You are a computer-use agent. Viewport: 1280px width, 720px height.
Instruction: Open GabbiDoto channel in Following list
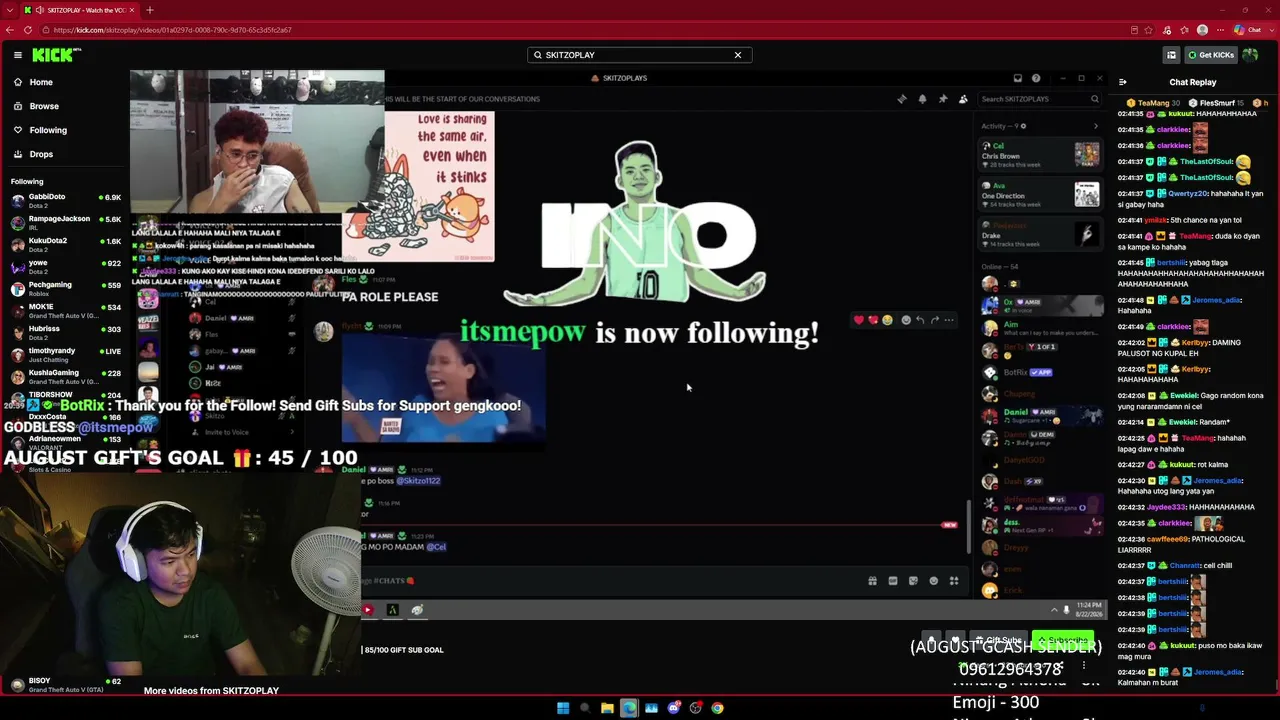click(65, 200)
